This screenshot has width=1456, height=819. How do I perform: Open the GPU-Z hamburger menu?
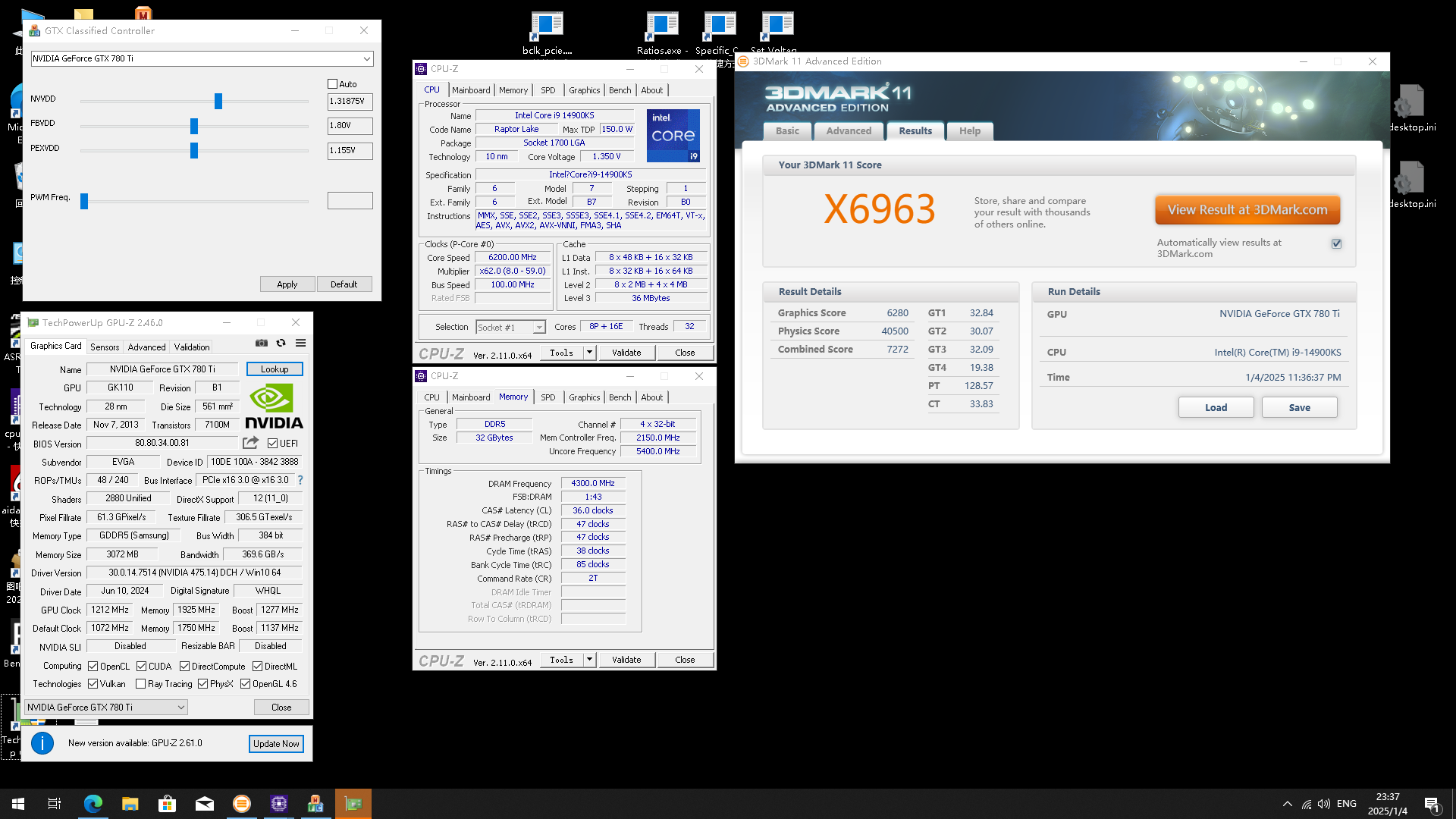[300, 344]
